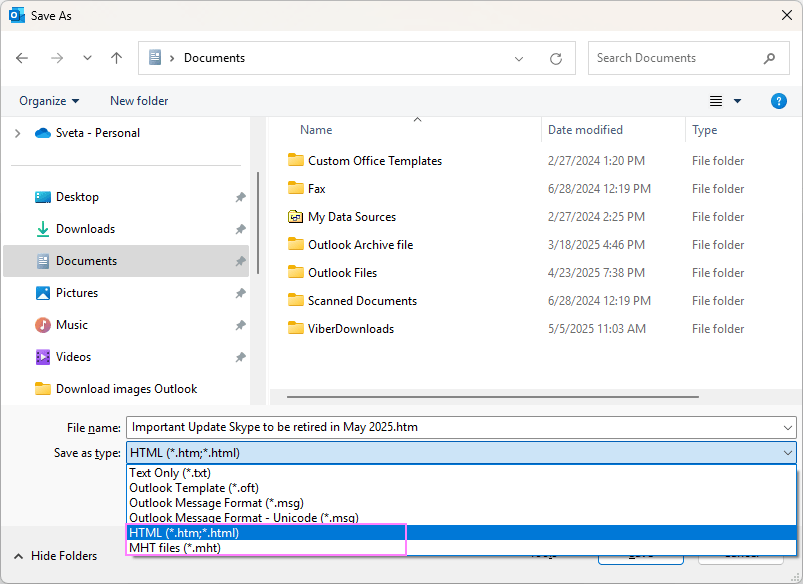Click the pin icon beside Music
Viewport: 803px width, 584px height.
coord(240,325)
